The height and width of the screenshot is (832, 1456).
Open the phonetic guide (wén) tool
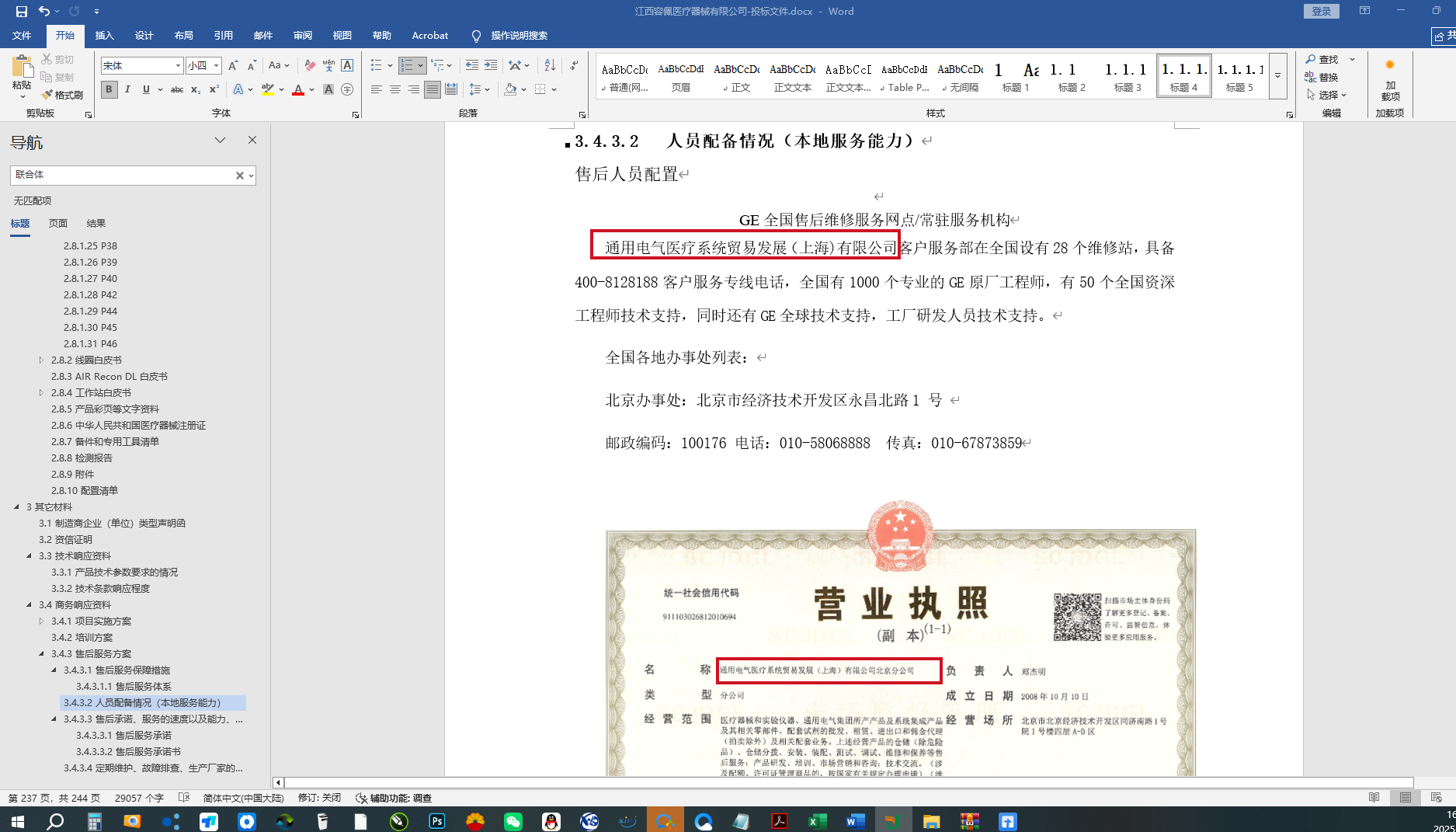pos(328,66)
